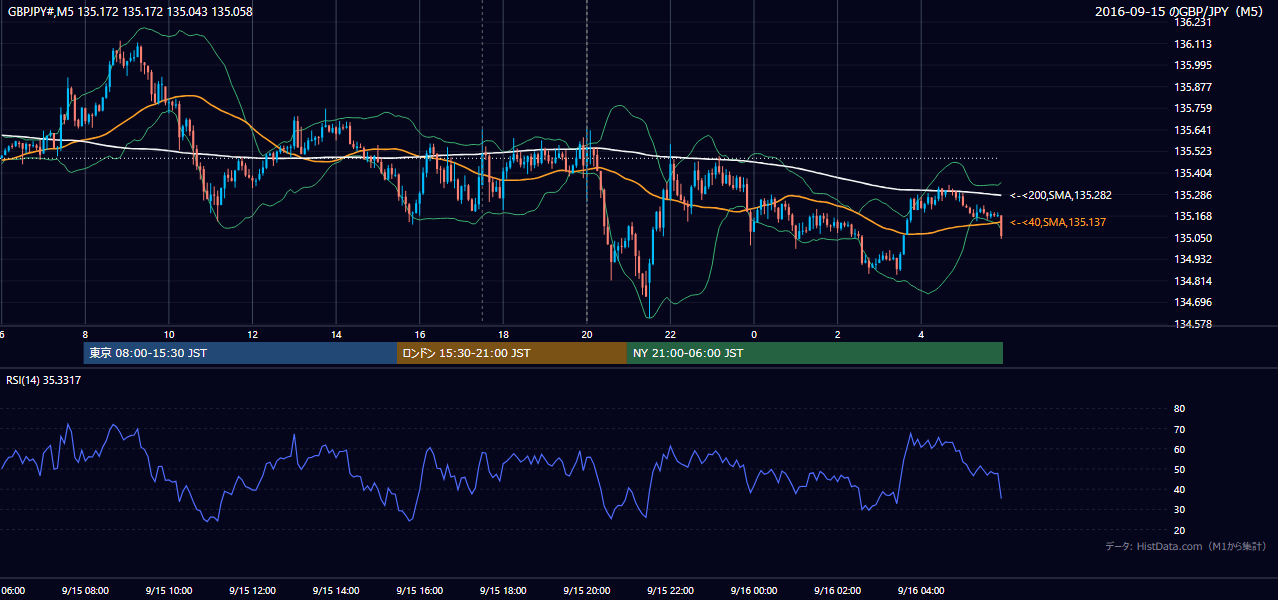Click the RSI scale level 70
This screenshot has width=1278, height=600.
coord(1179,429)
